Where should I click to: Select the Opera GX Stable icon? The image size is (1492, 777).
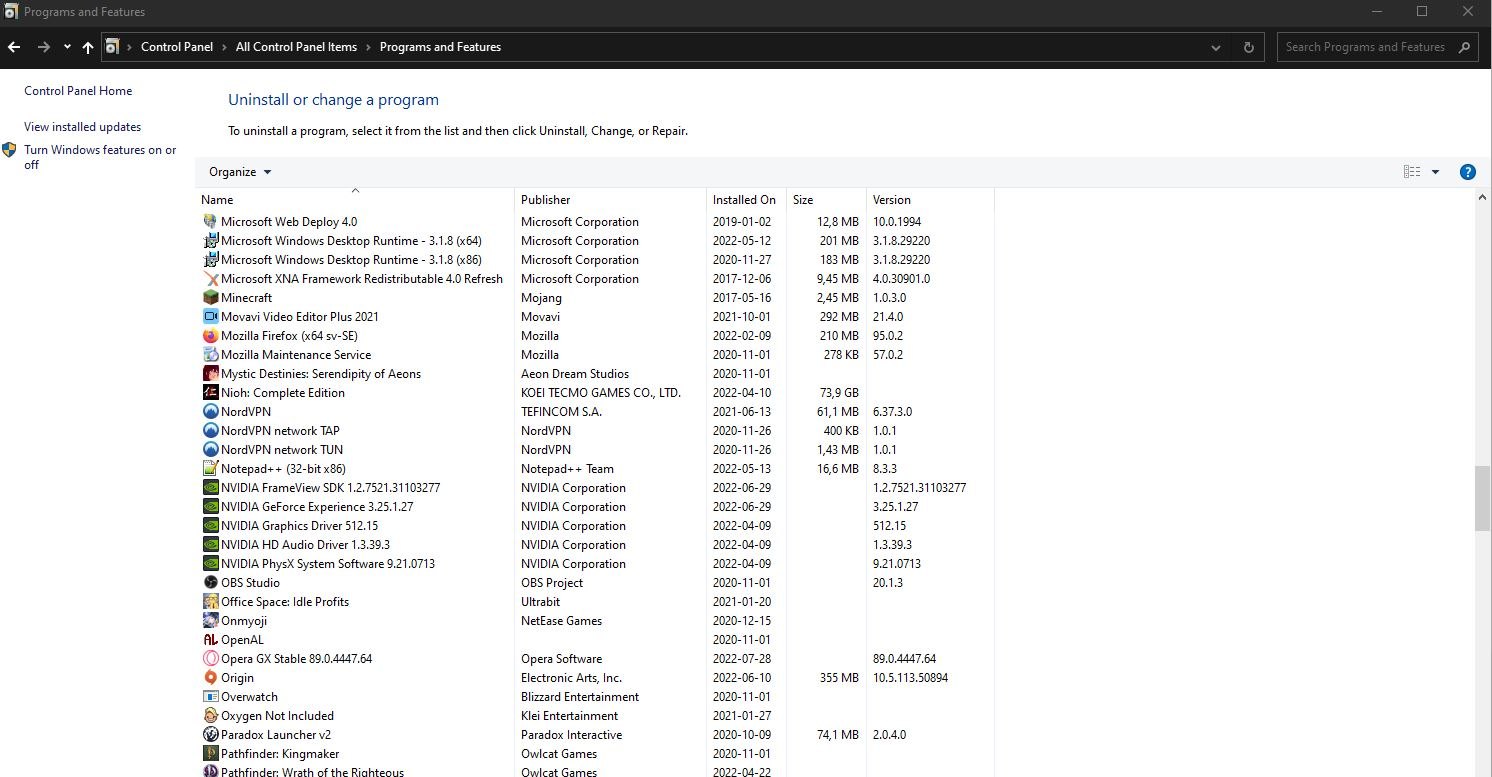pos(210,659)
